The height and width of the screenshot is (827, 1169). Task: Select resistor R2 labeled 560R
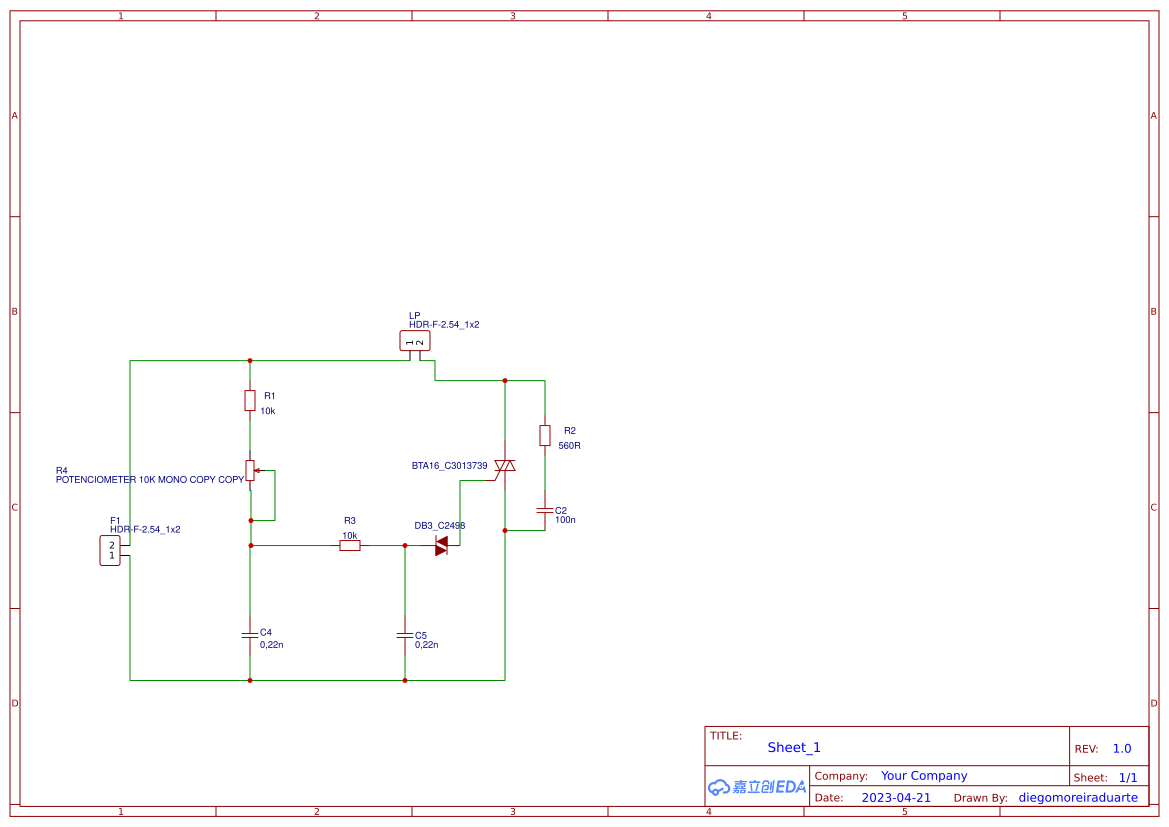click(x=545, y=437)
